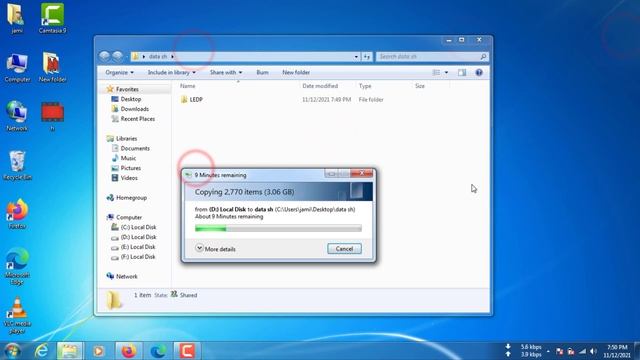Click the network signal tray icon
Image resolution: width=640 pixels, height=360 pixels.
[582, 351]
